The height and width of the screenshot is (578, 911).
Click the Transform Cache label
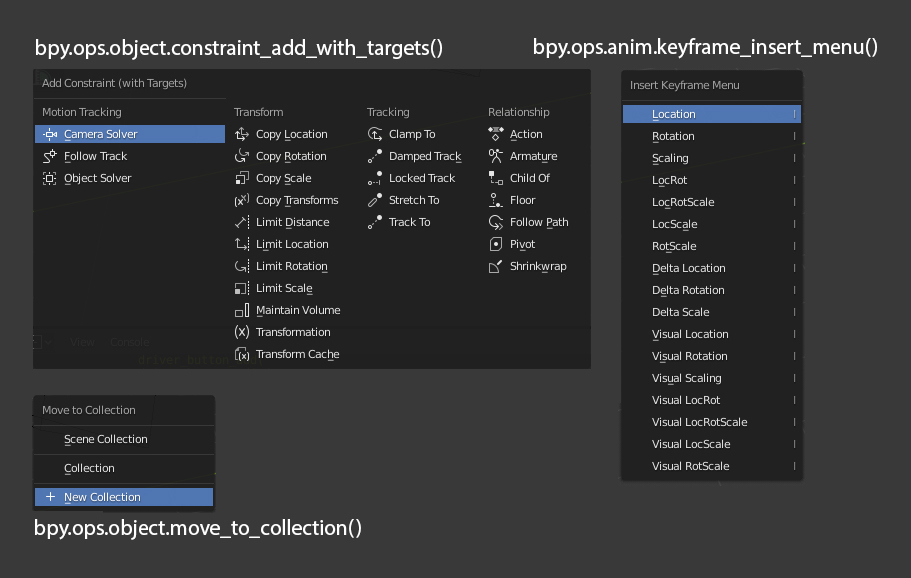(x=297, y=354)
